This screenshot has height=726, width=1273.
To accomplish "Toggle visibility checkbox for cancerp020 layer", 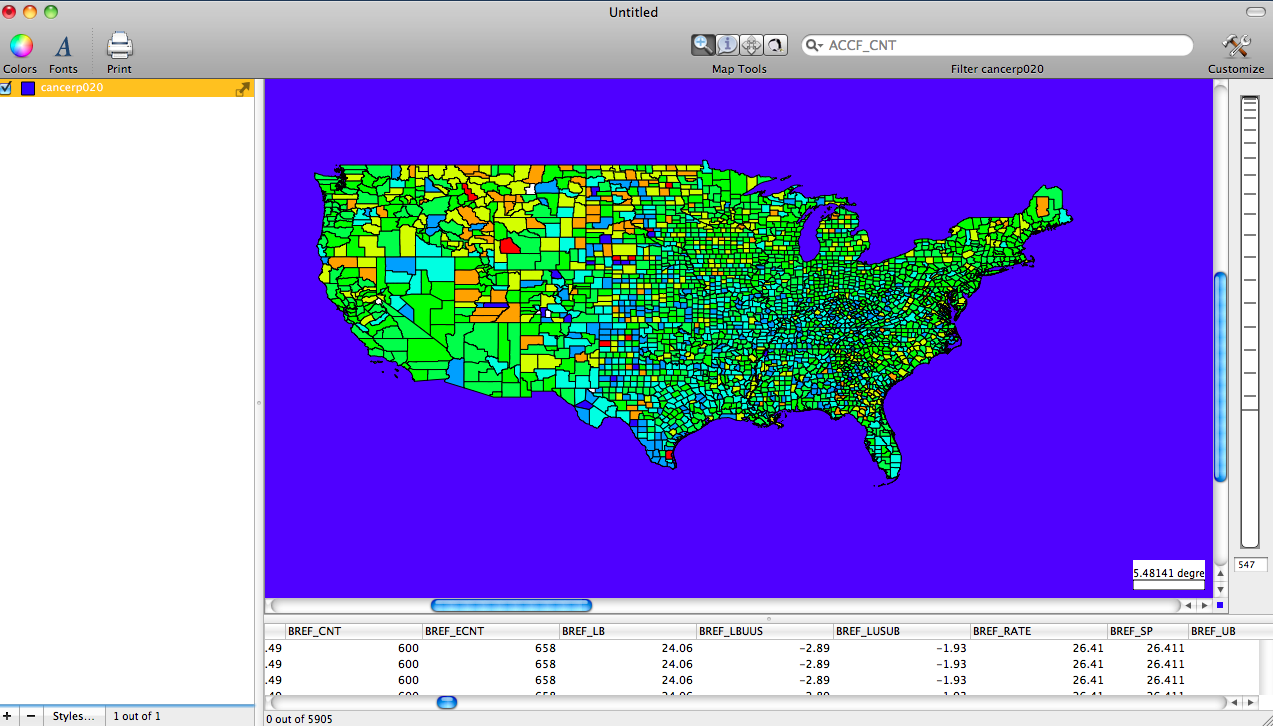I will tap(6, 88).
